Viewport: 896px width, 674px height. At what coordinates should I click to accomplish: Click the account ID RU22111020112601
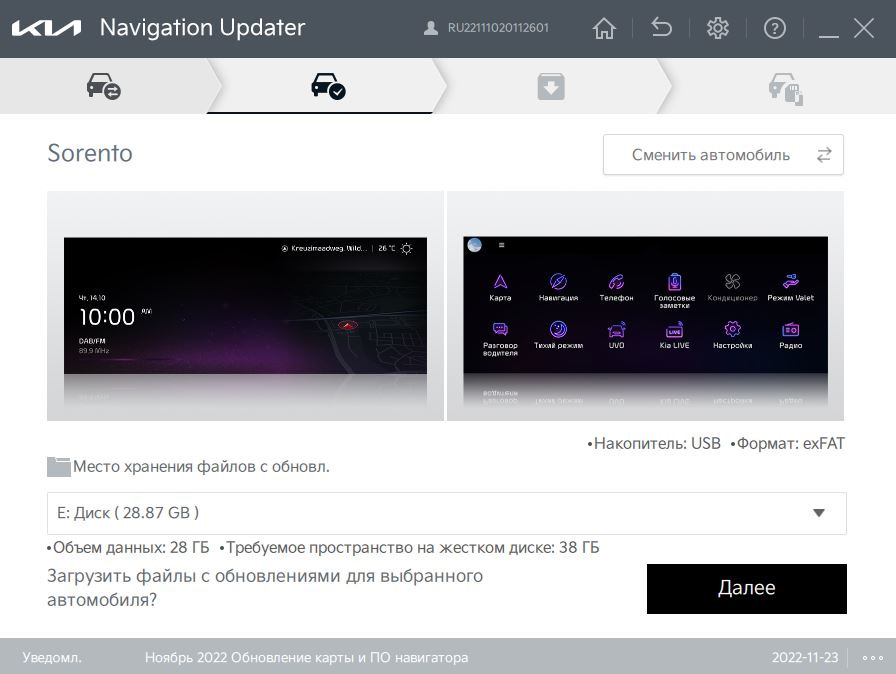(498, 28)
